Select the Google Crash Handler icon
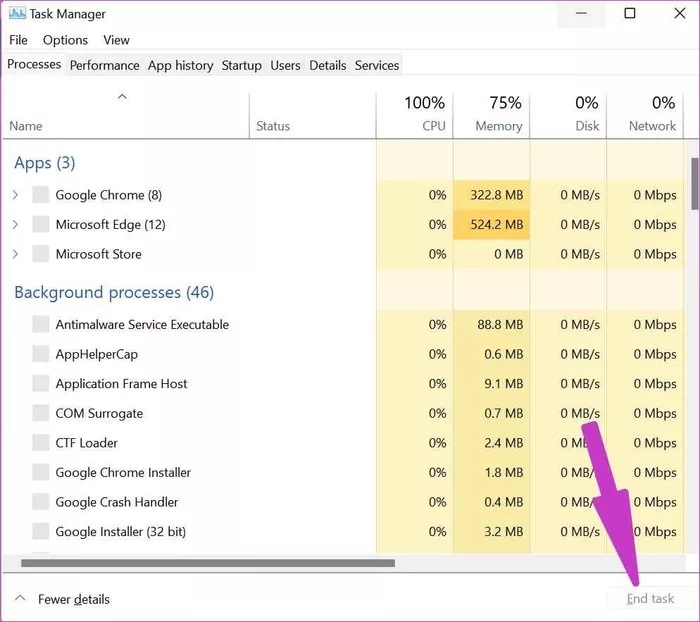Viewport: 700px width, 622px height. 41,502
